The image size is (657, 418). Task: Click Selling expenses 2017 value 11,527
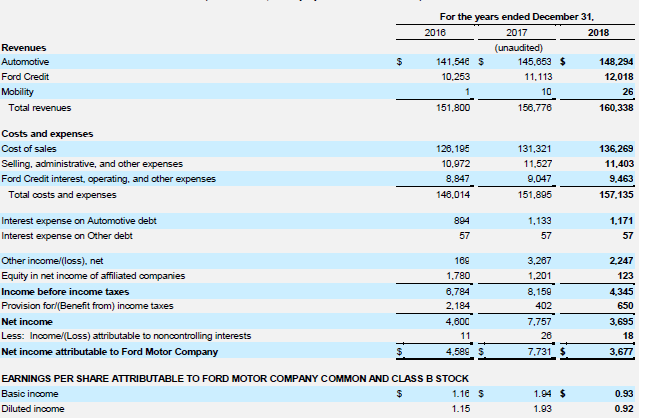point(538,164)
